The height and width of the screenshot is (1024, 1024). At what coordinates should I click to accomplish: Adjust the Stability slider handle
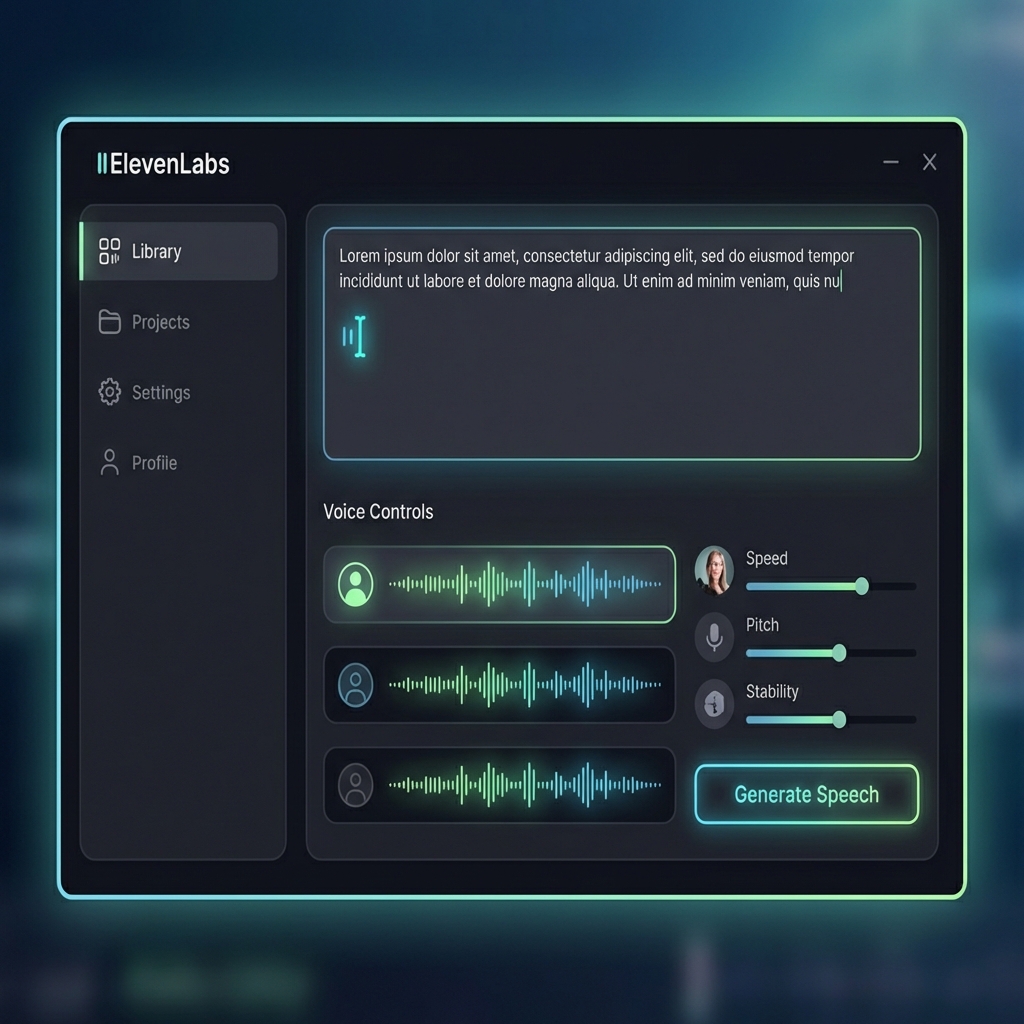pos(839,720)
